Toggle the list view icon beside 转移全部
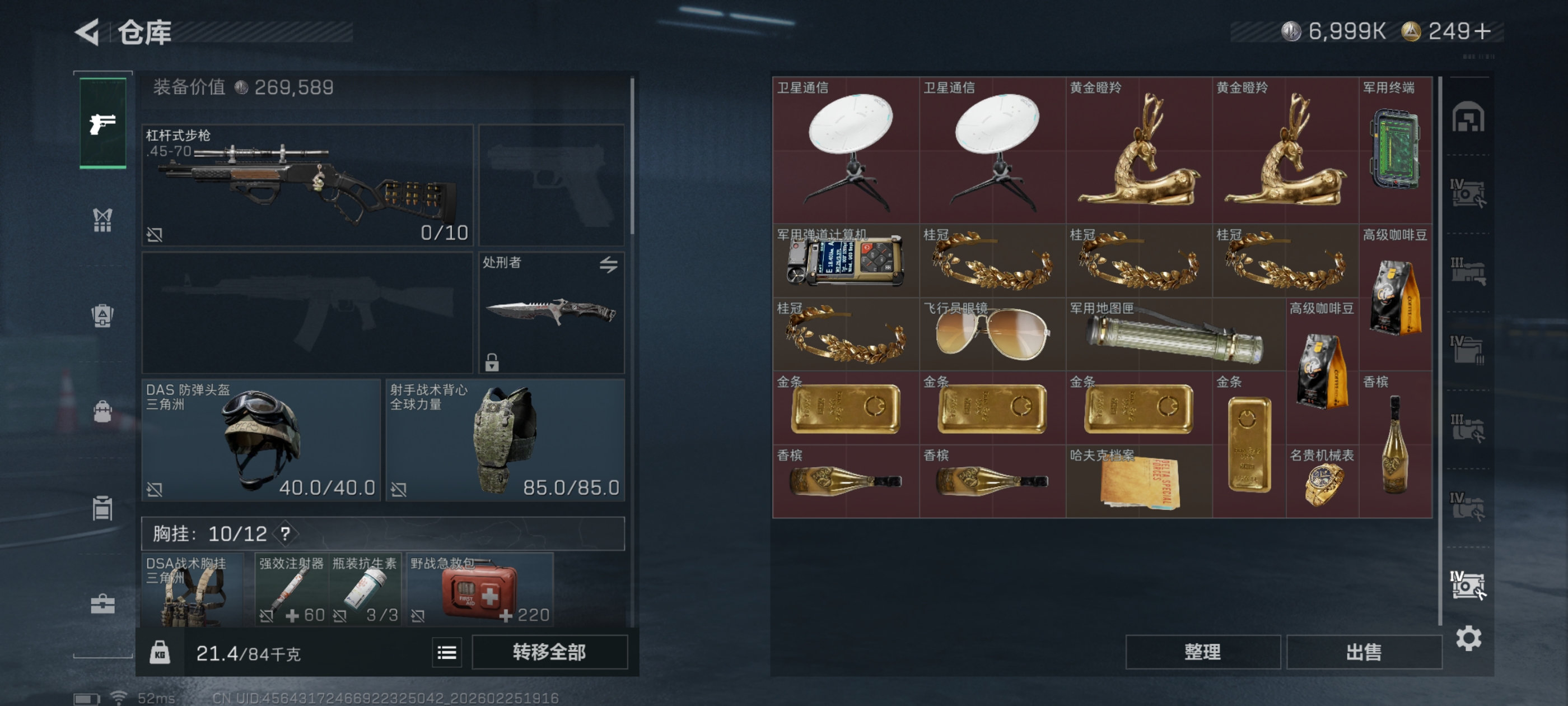 click(x=447, y=653)
